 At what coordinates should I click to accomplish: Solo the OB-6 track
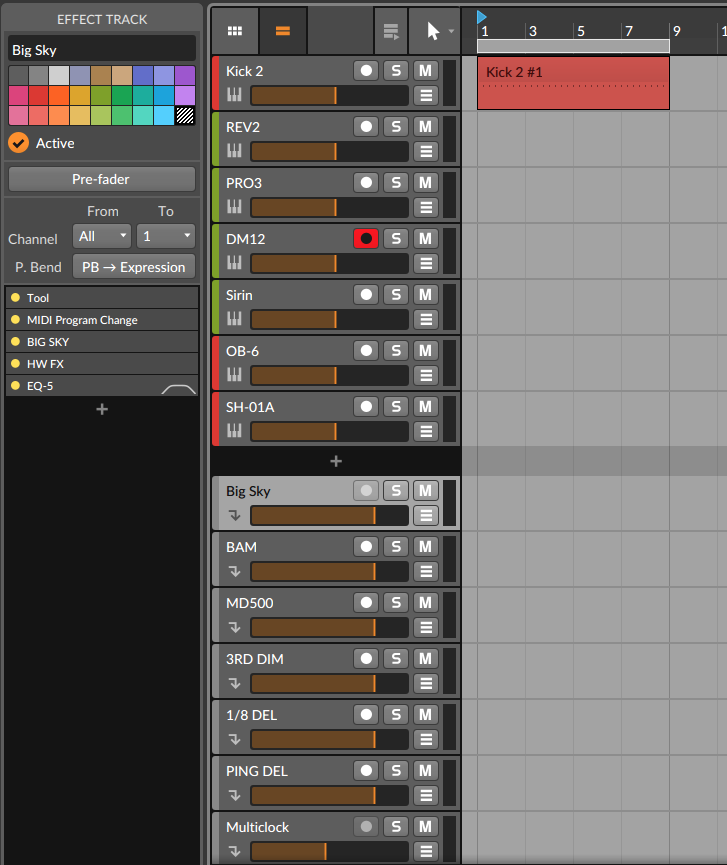[396, 350]
